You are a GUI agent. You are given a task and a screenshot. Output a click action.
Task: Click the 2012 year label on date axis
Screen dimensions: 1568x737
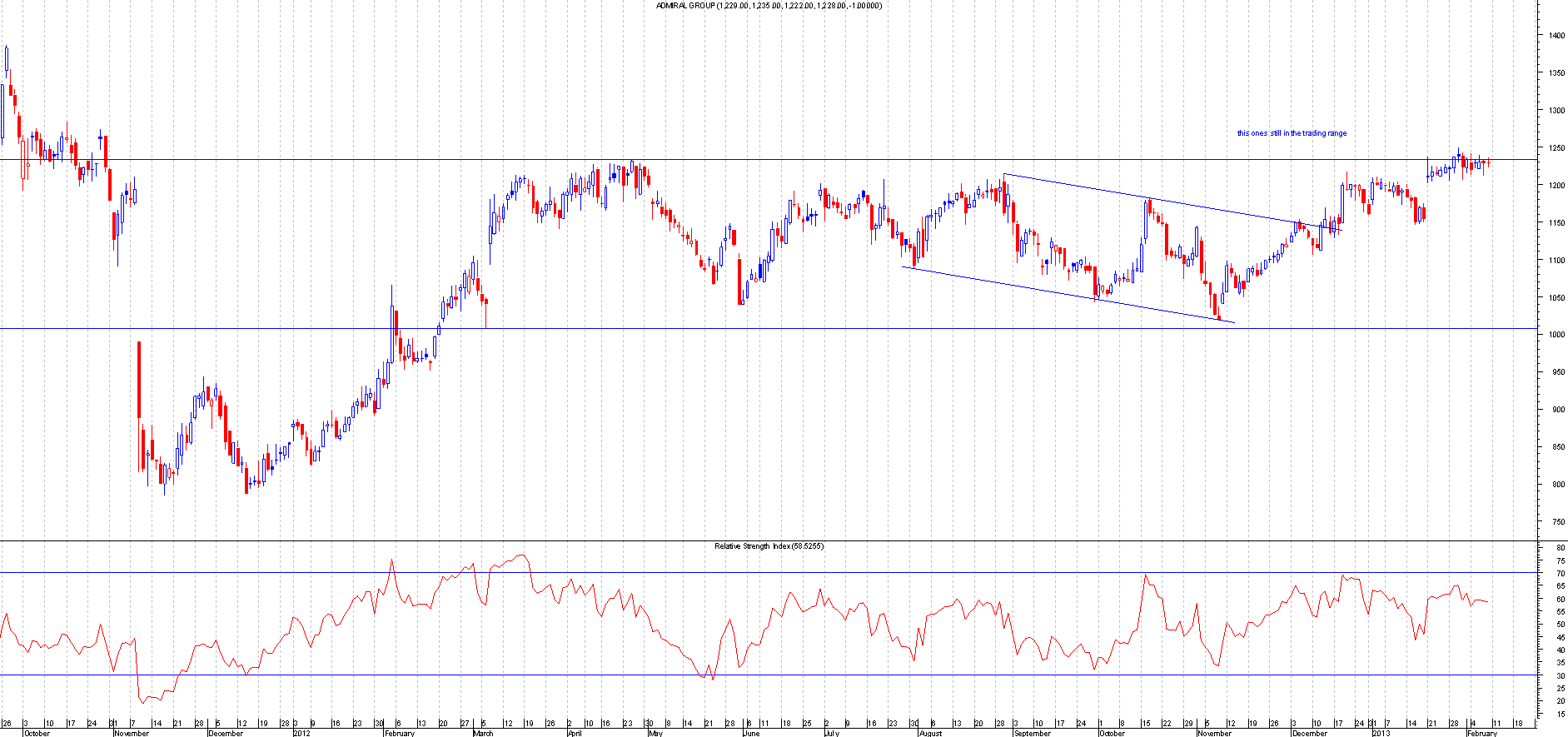point(301,733)
